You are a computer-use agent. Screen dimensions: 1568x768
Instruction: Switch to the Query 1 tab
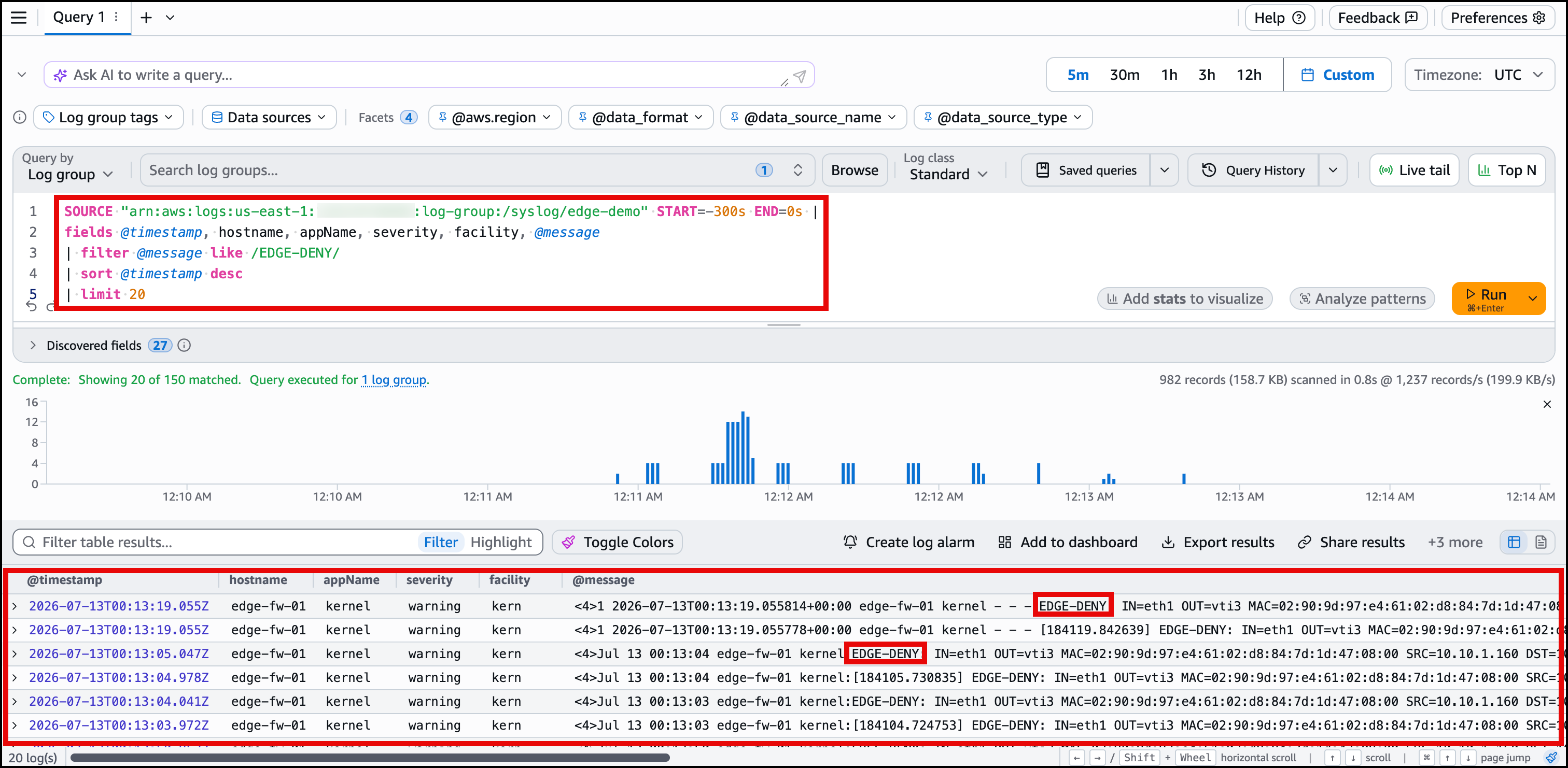pos(78,17)
